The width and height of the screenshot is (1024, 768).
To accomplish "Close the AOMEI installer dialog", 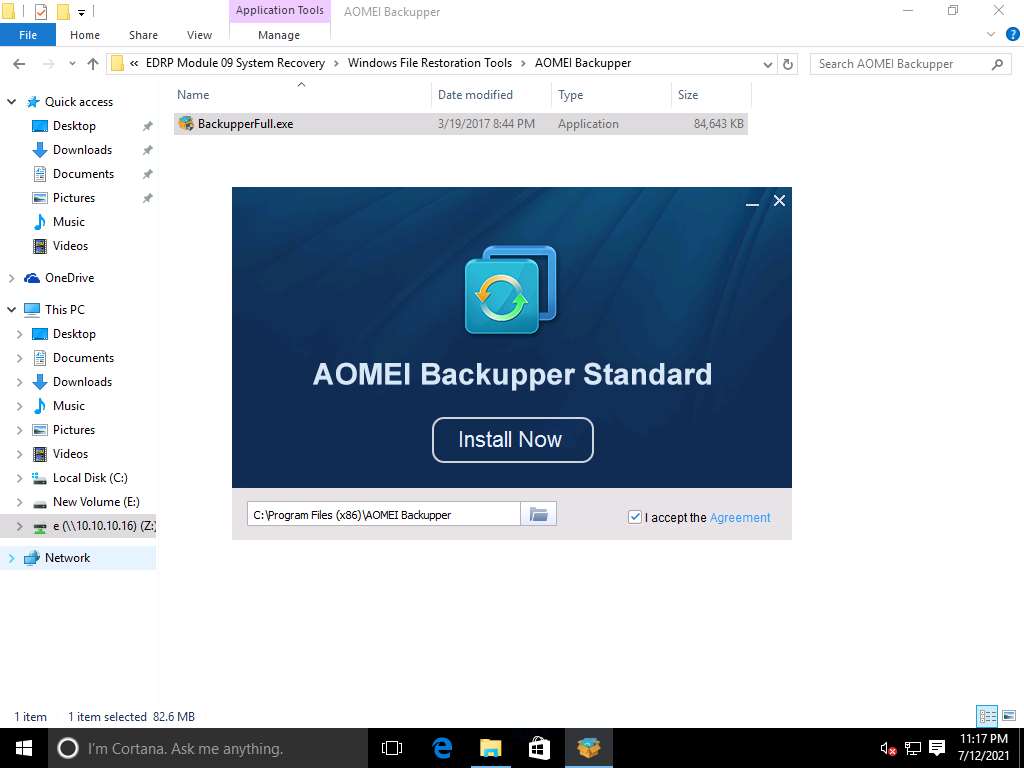I will 779,200.
